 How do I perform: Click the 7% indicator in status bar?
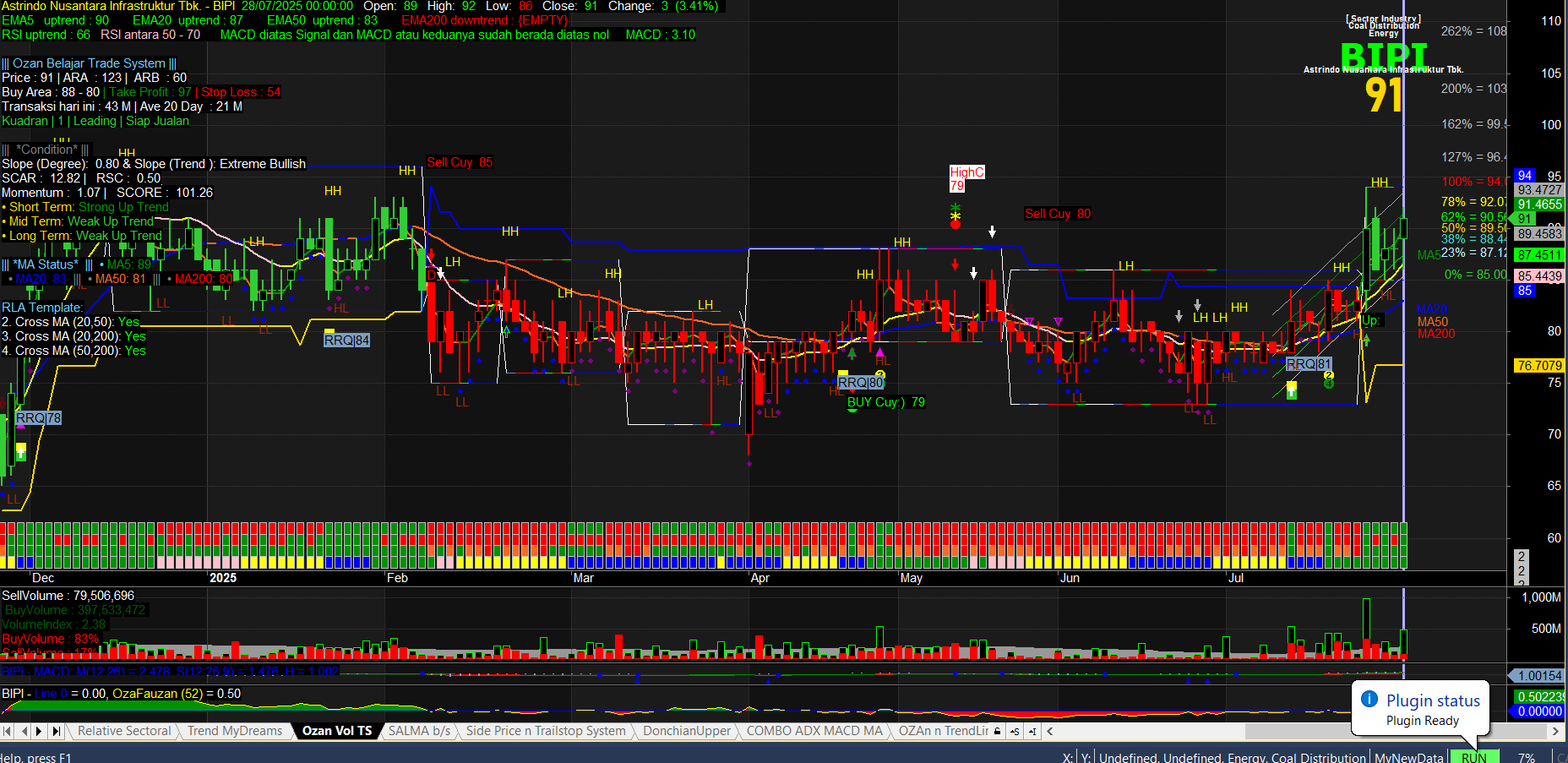click(x=1527, y=757)
